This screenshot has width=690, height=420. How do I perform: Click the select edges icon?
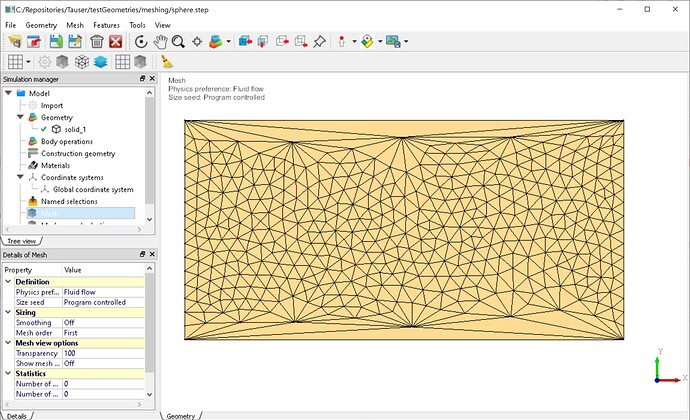point(282,42)
